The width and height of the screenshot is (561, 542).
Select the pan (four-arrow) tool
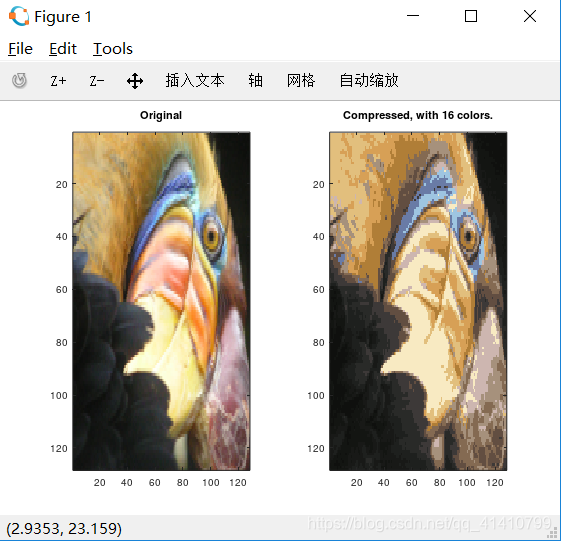pos(135,81)
